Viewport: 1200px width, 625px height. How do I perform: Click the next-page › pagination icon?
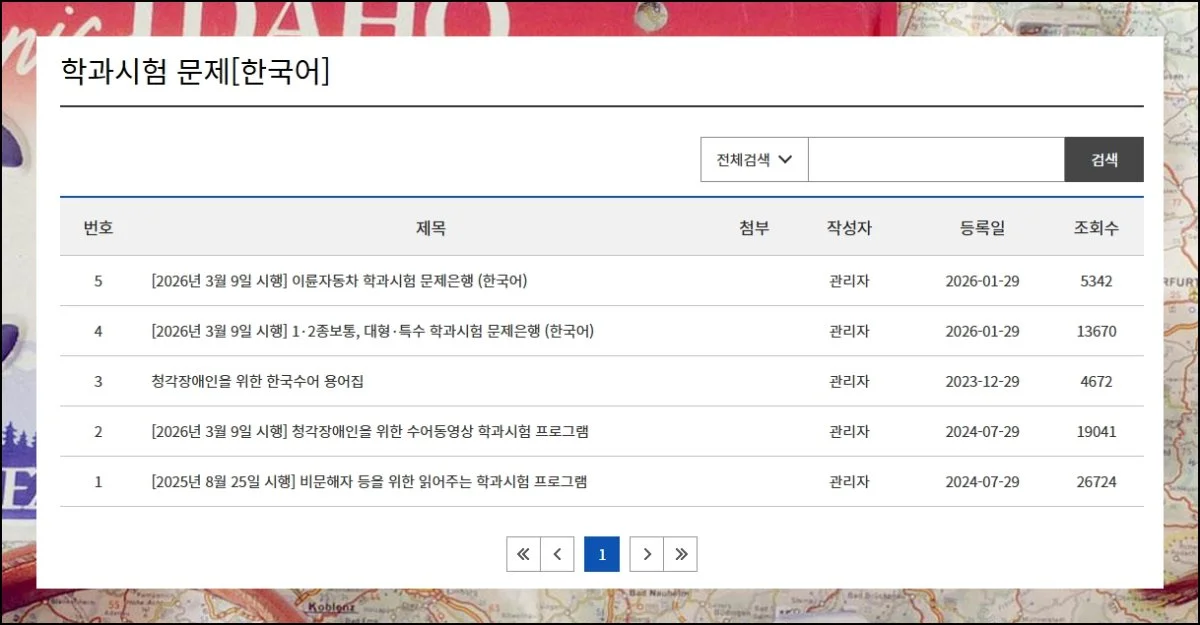click(x=647, y=553)
